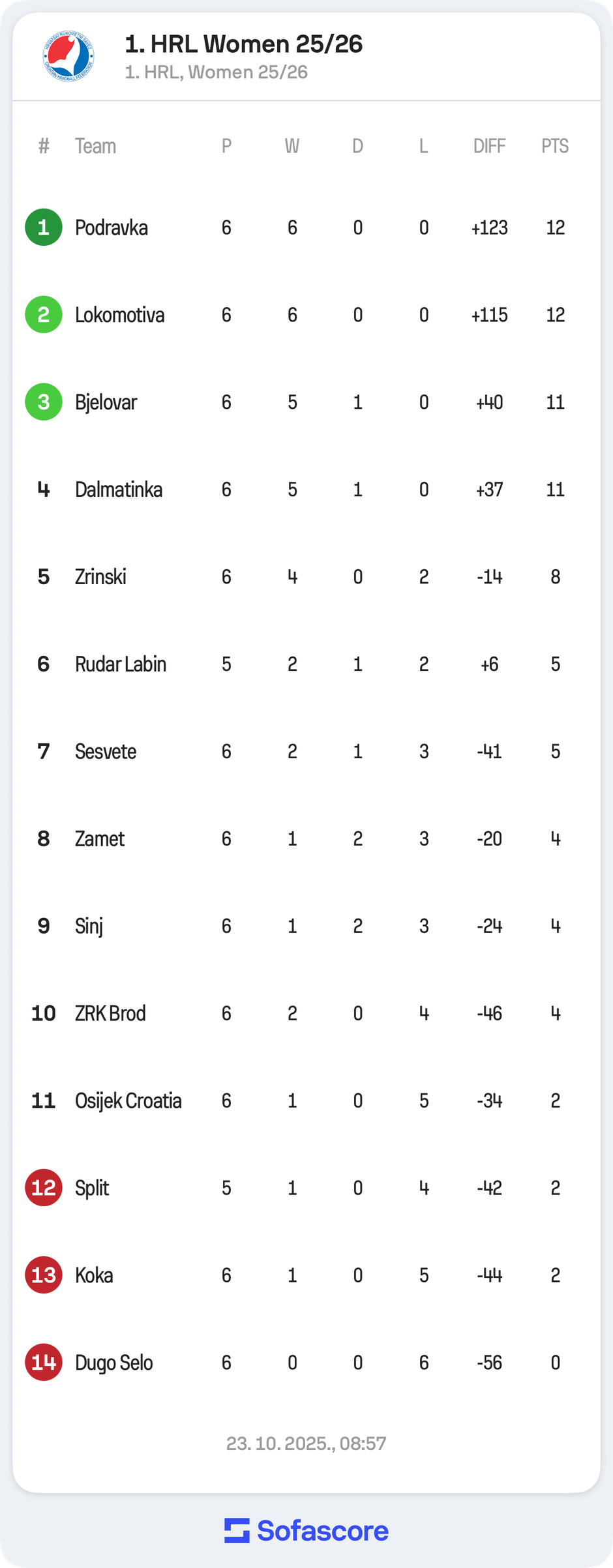Click the green position 2 badge
Screen dimensions: 613x1568
44,315
